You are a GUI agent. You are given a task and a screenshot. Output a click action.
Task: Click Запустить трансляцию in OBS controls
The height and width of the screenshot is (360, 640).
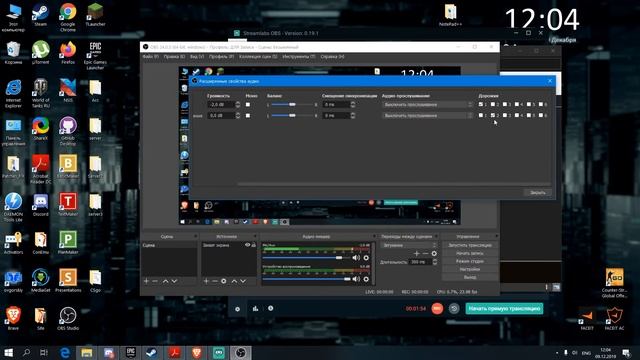pos(470,245)
